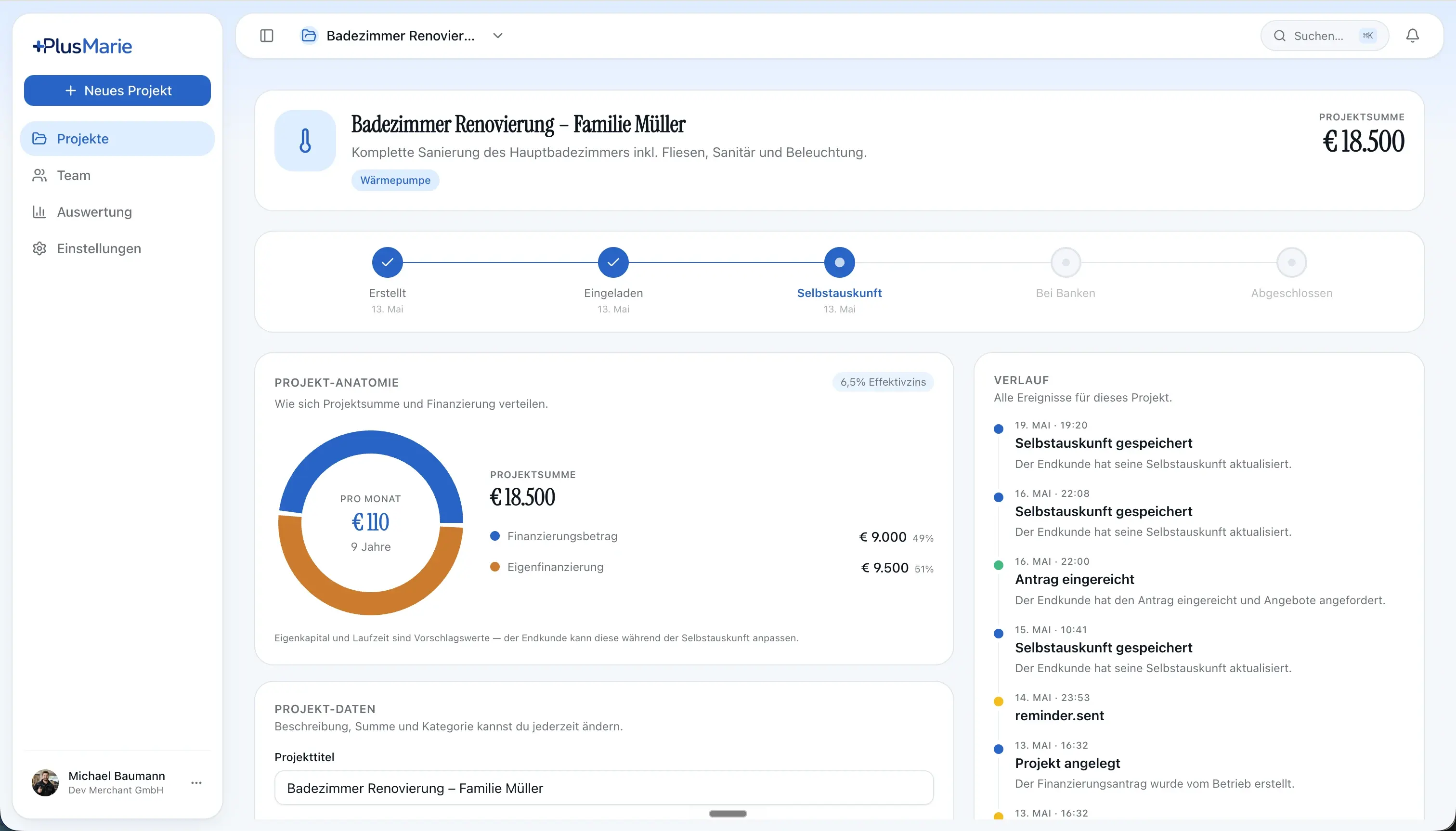Viewport: 1456px width, 831px height.
Task: Click the € 9.500 amount
Action: 884,568
